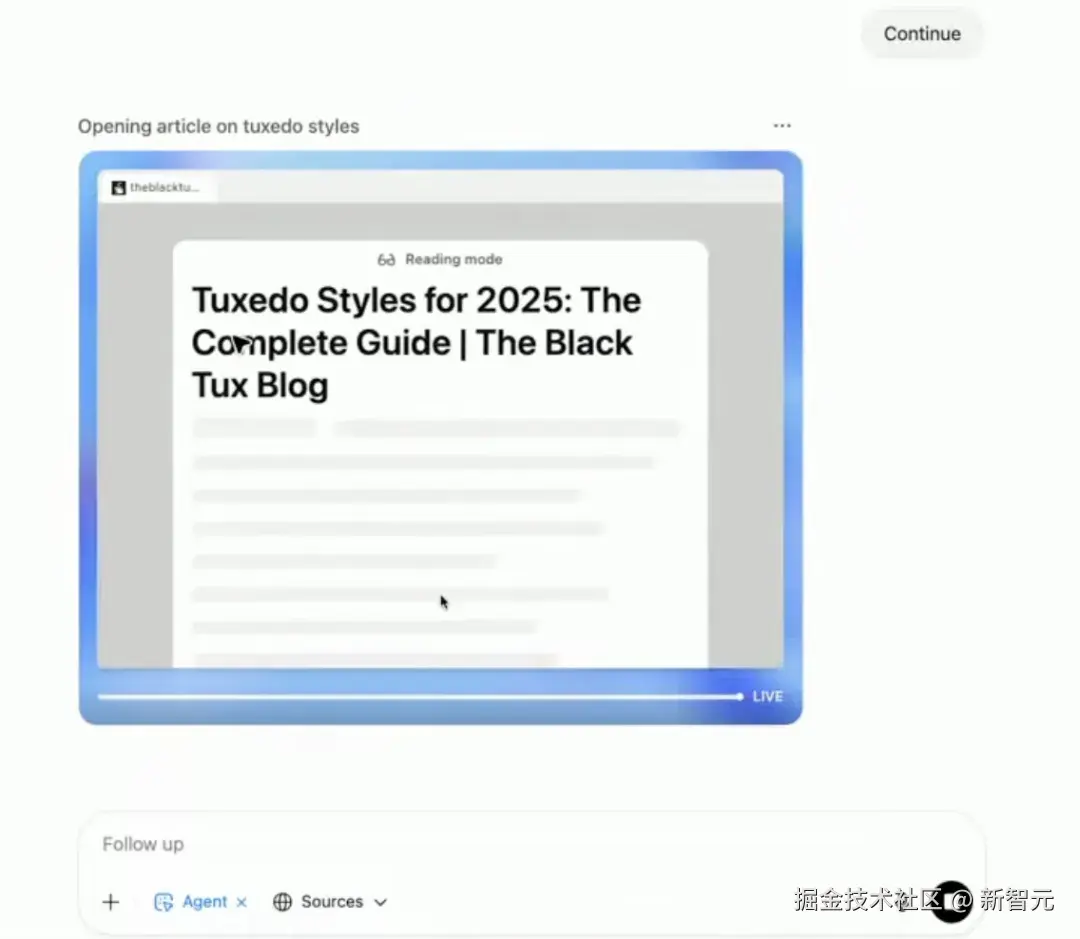
Task: Click the theblacktux tab favicon
Action: click(x=118, y=187)
